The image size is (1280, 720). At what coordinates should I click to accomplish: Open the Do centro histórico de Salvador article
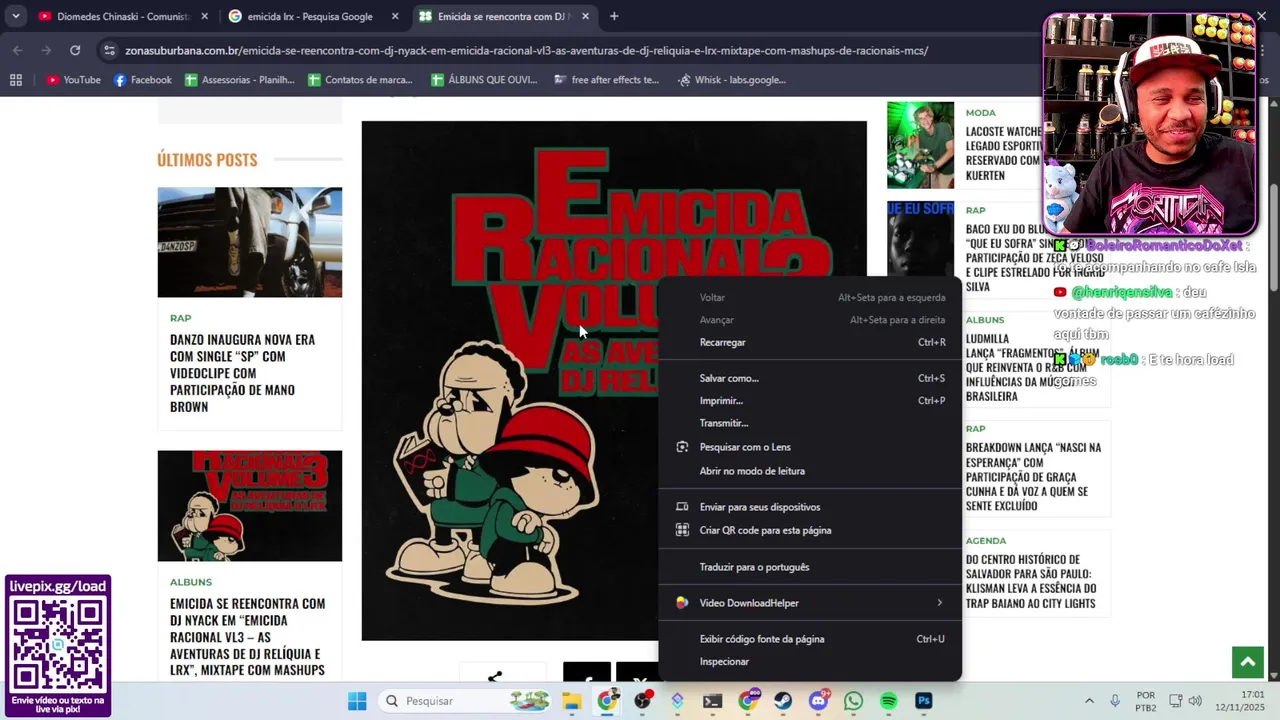pos(1031,581)
